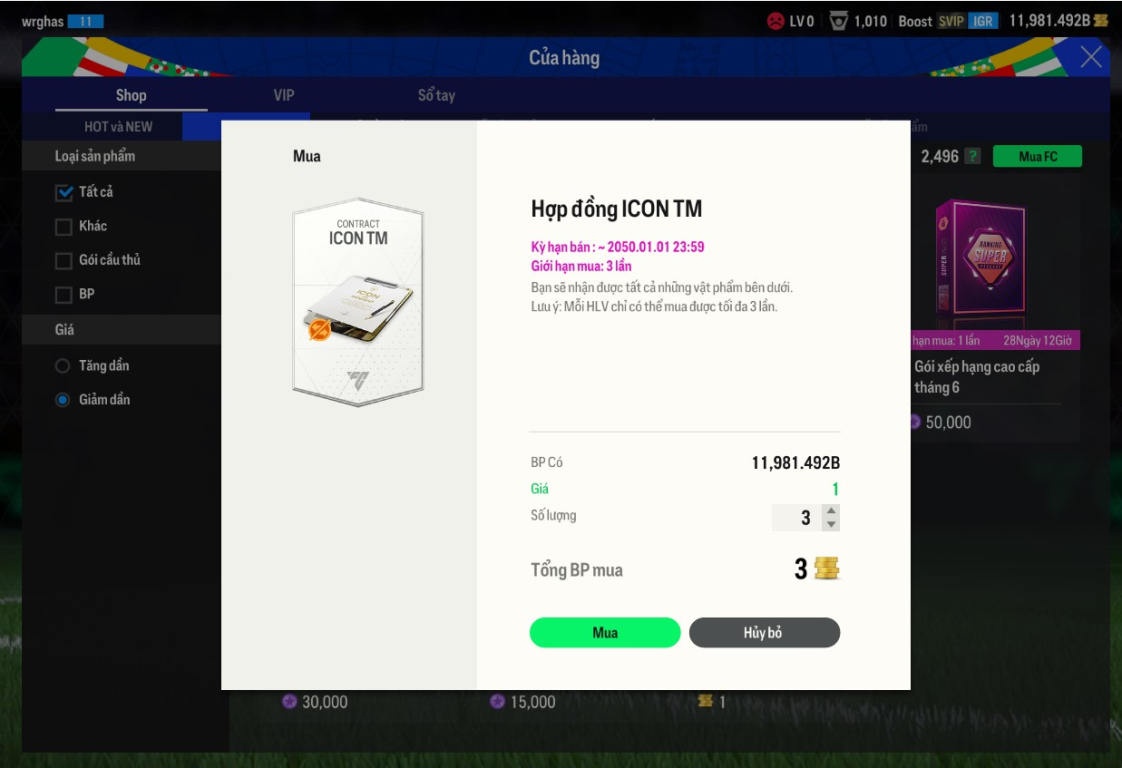
Task: Click the red angry face LV icon
Action: (776, 21)
